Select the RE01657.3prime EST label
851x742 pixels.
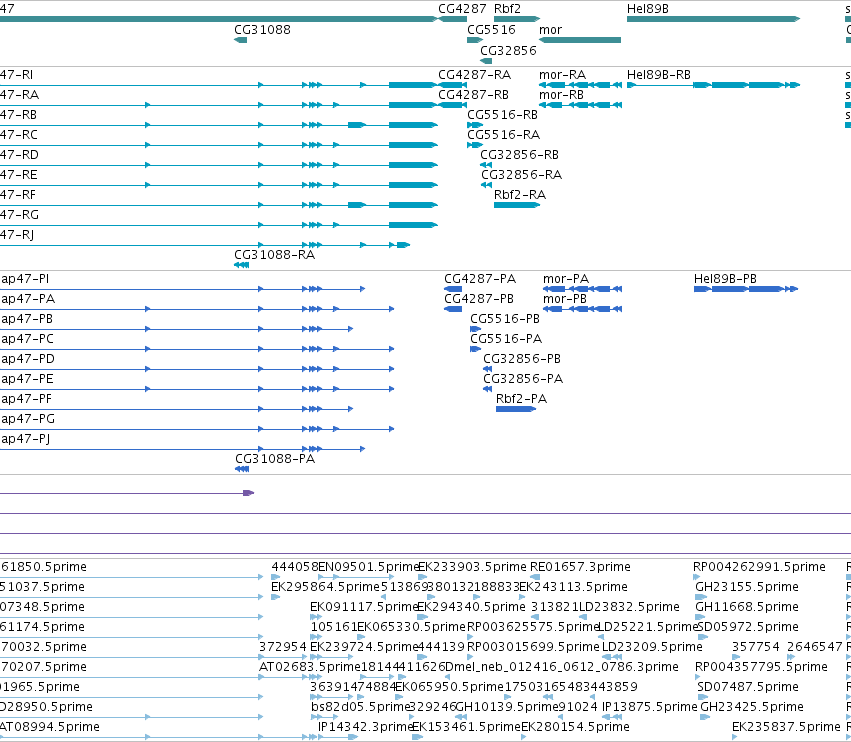pyautogui.click(x=580, y=567)
